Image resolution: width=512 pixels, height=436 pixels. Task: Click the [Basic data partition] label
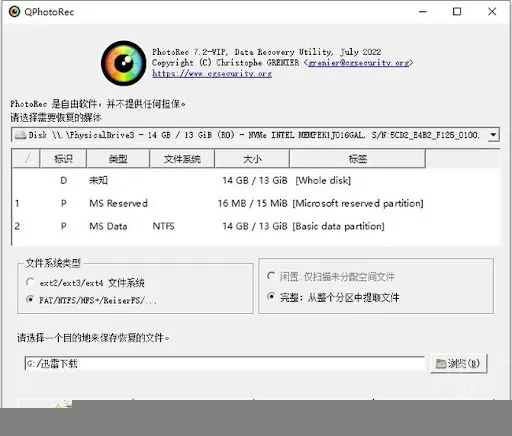[338, 226]
